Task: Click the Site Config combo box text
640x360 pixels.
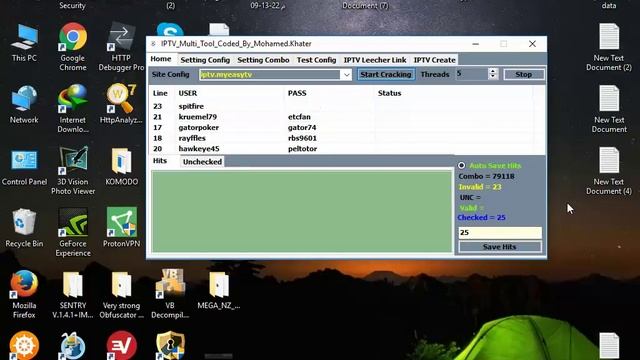Action: pos(269,75)
